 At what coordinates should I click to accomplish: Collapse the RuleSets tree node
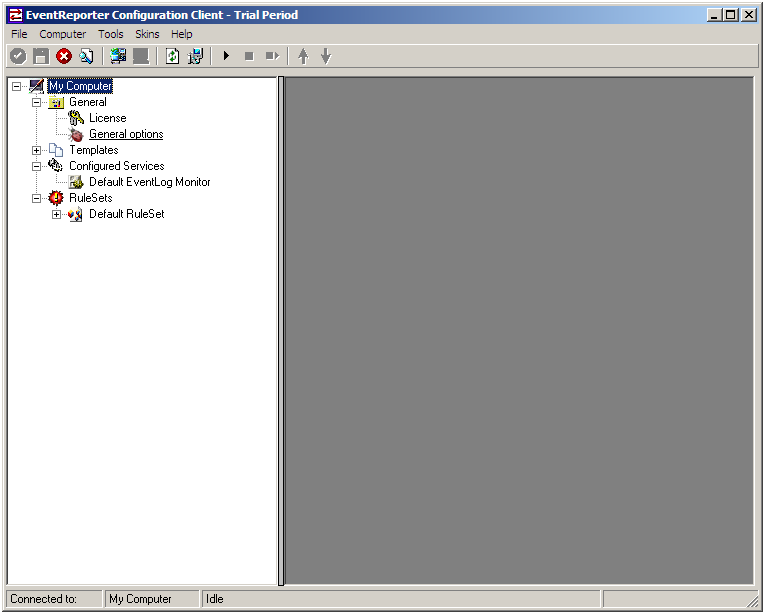tap(37, 198)
